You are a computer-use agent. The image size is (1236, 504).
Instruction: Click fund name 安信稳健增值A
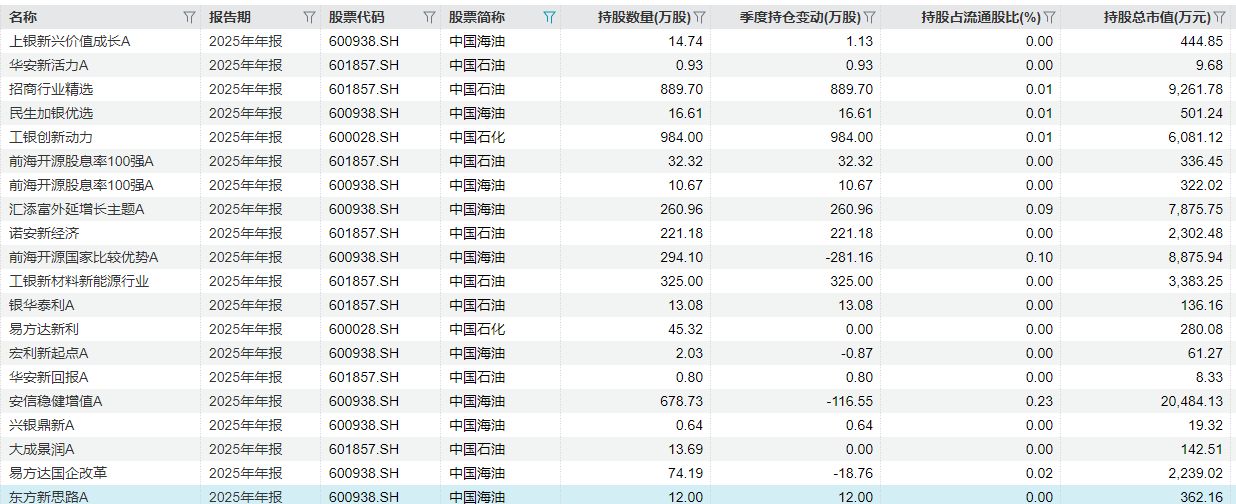(x=56, y=401)
